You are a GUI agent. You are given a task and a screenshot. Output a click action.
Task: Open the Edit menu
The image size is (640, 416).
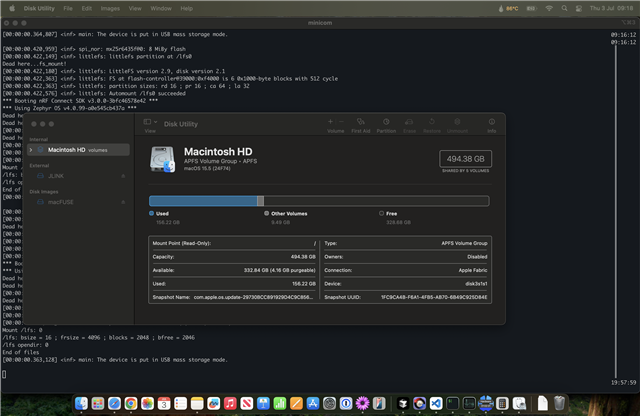87,8
